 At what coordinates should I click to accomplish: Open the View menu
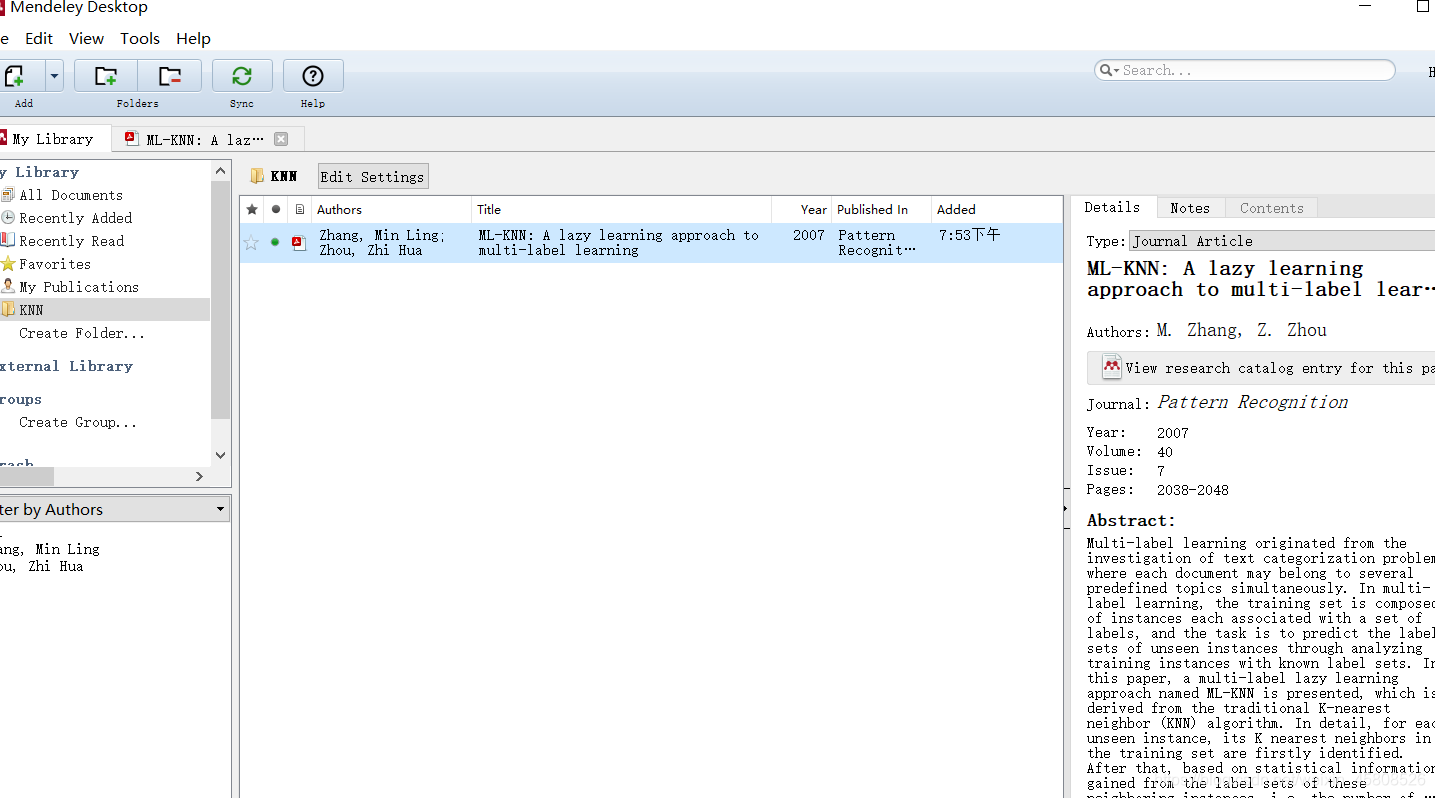pos(86,38)
